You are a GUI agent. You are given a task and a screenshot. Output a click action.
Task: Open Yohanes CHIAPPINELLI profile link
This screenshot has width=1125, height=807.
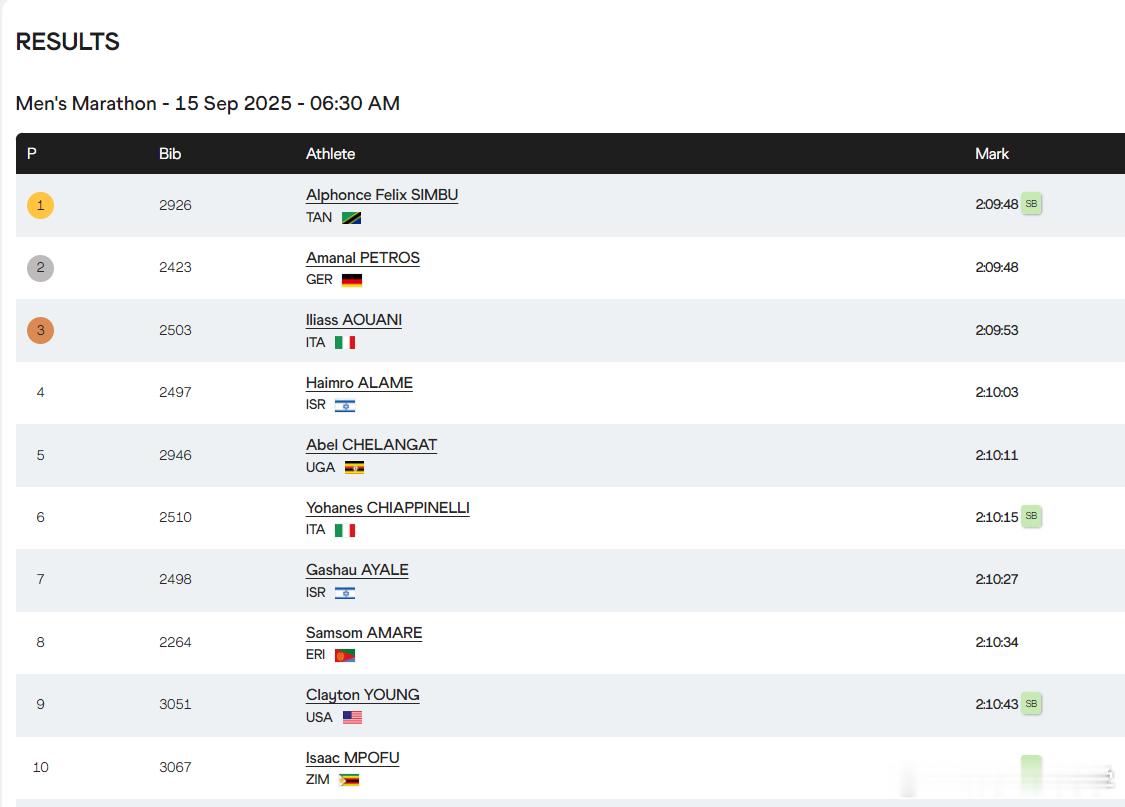point(387,508)
